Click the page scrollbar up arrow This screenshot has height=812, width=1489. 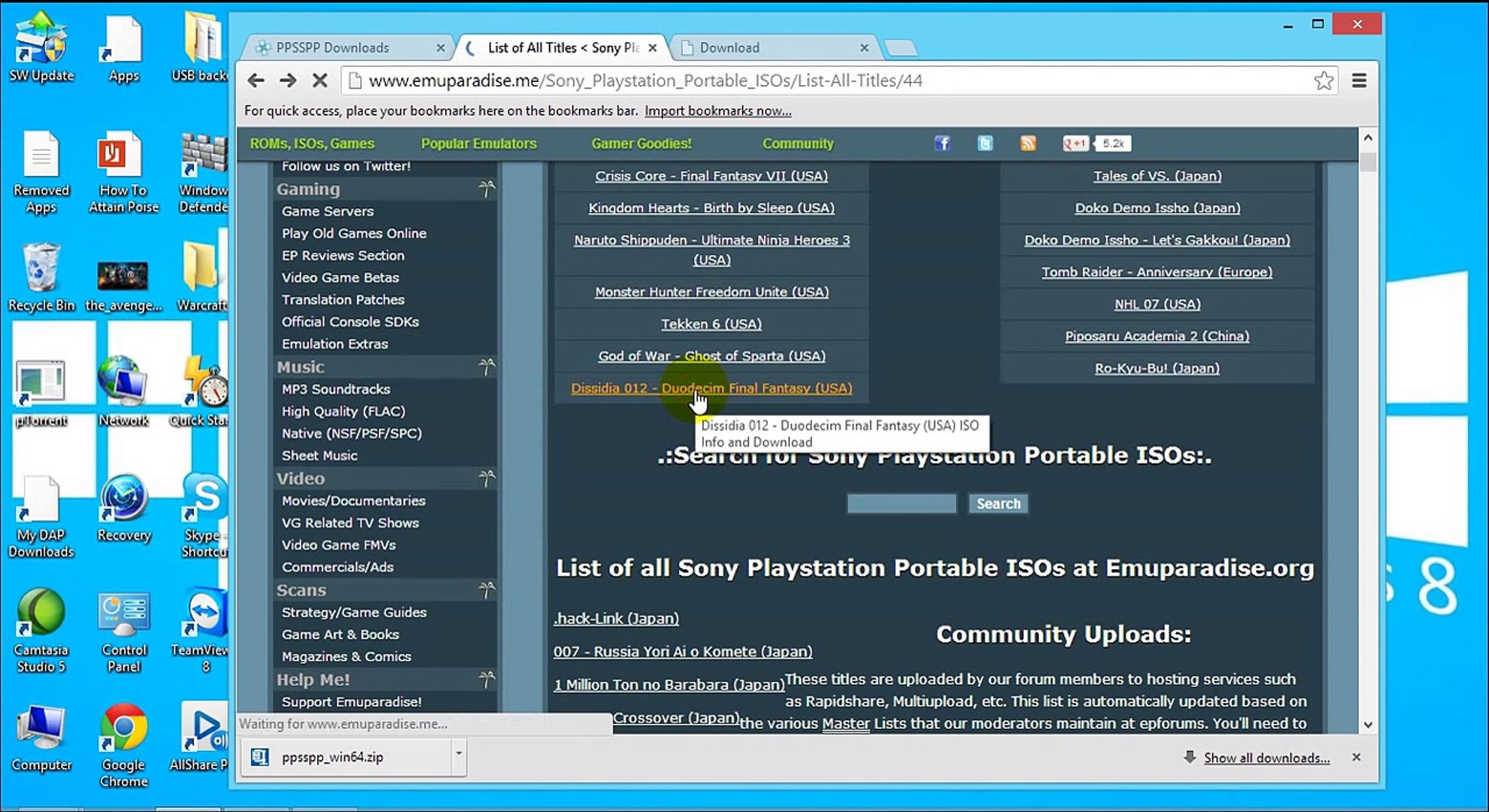coord(1368,138)
